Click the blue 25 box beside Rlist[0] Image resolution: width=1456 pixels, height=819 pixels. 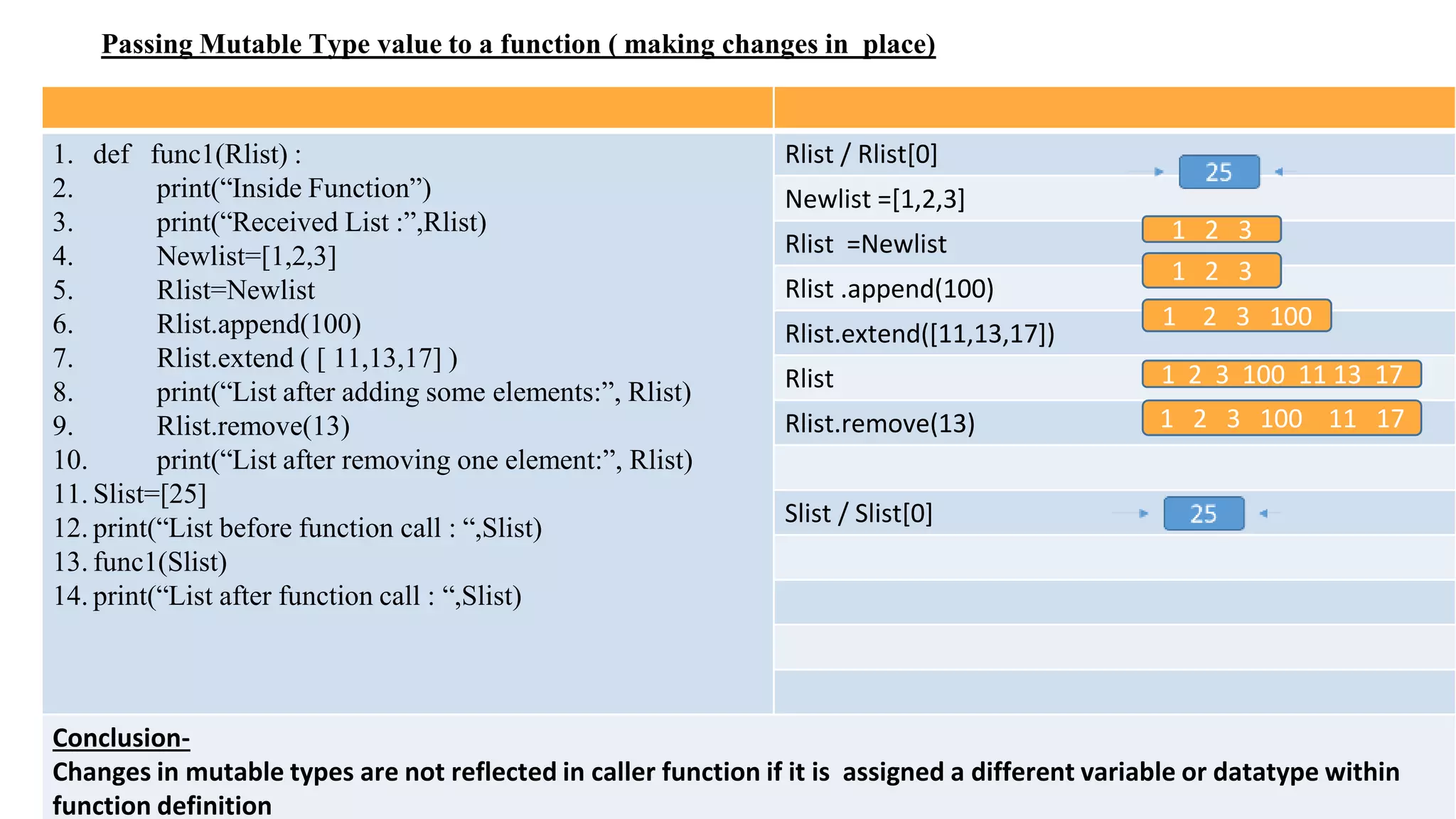[1219, 172]
